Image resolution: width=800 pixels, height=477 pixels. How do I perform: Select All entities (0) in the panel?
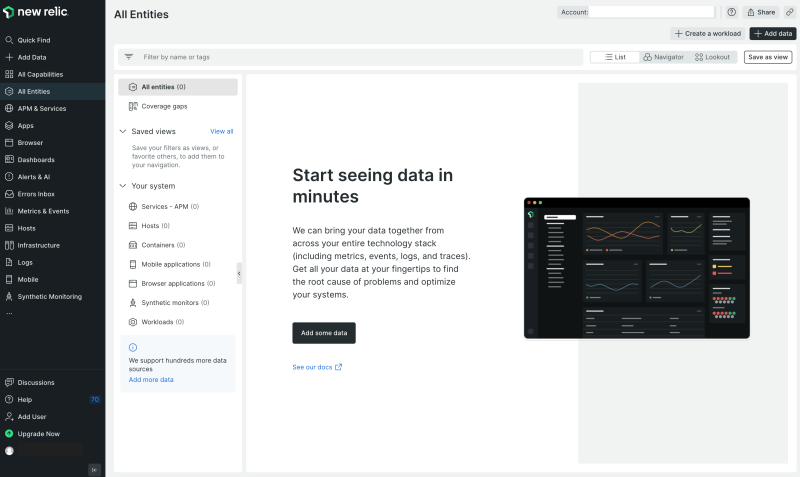[x=178, y=87]
